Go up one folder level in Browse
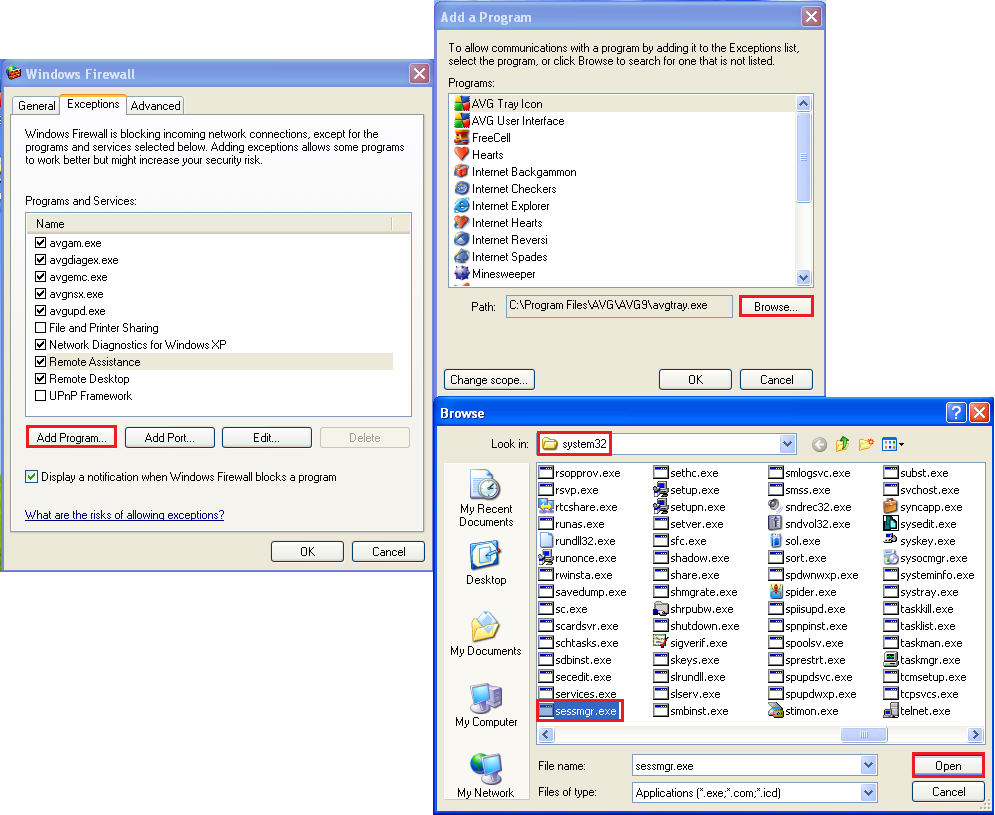The height and width of the screenshot is (815, 995). point(843,444)
